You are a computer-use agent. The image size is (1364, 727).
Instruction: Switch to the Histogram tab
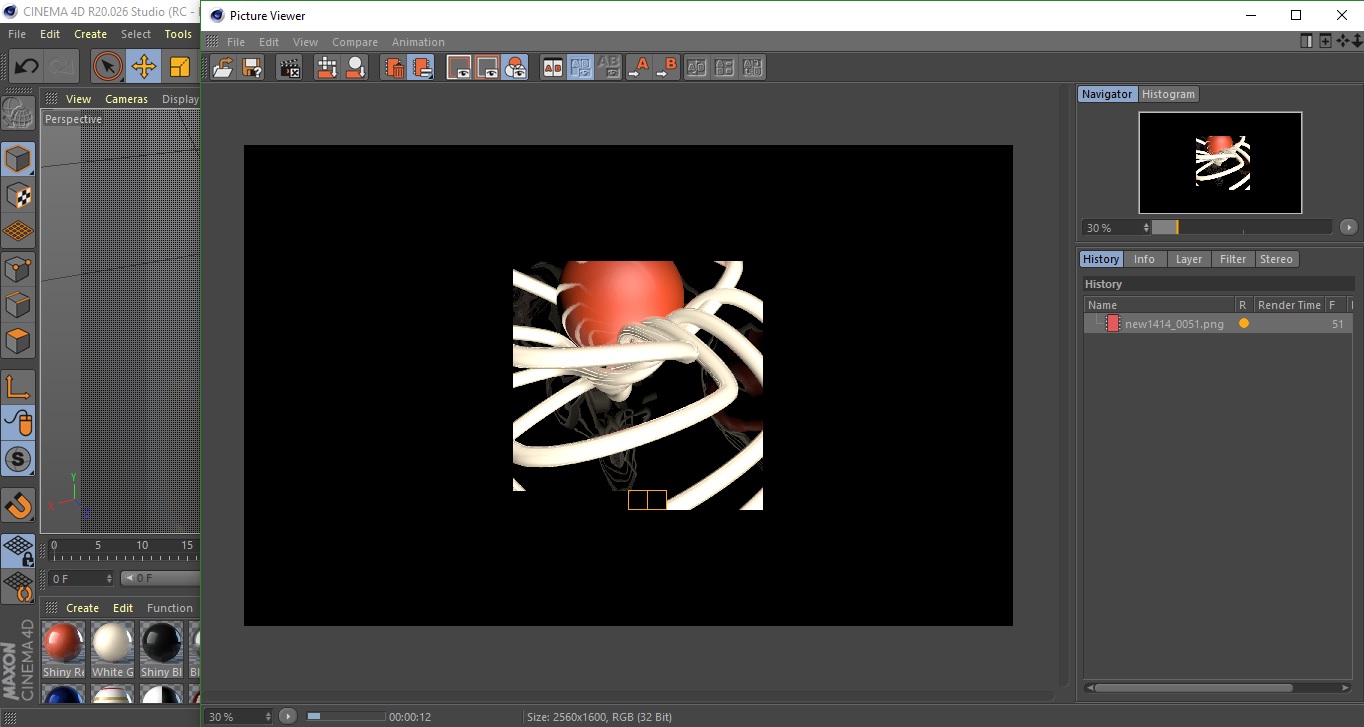[1168, 94]
